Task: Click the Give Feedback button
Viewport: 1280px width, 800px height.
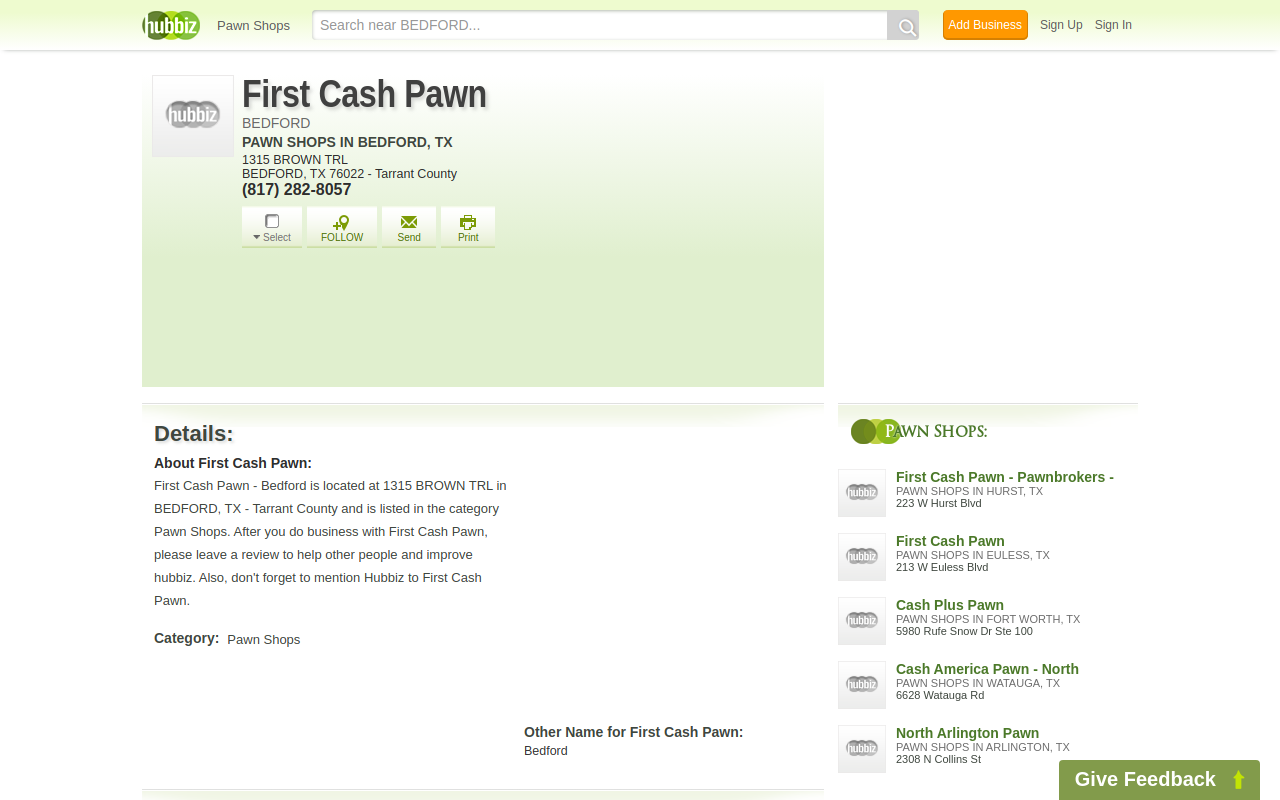Action: click(x=1159, y=780)
